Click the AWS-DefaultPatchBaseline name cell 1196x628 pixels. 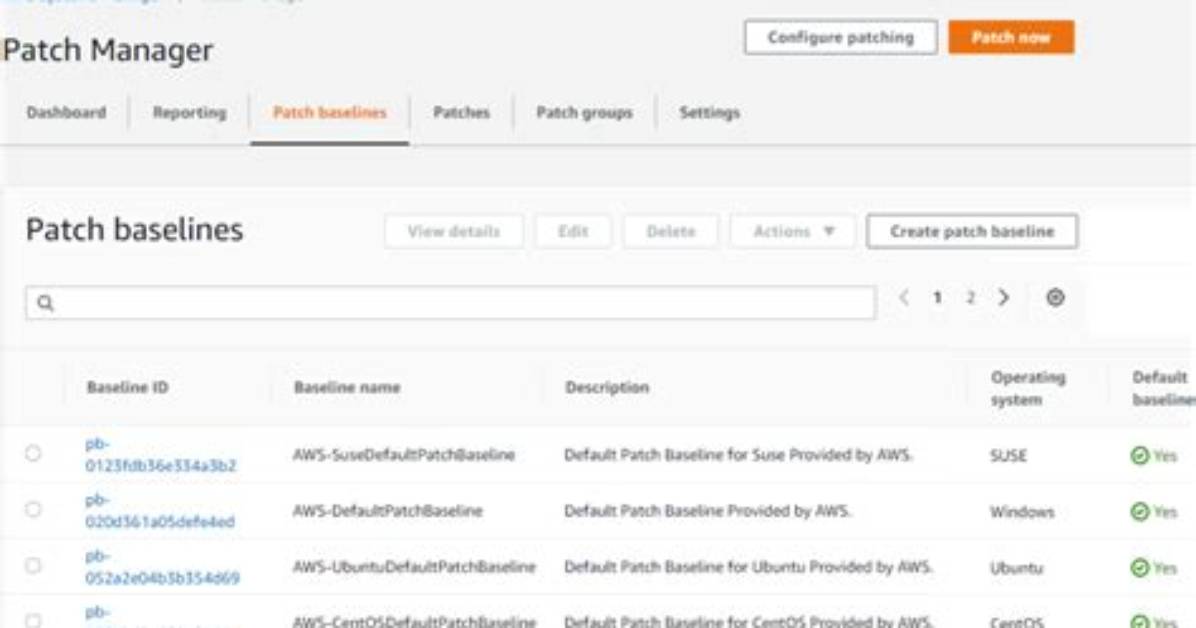click(x=387, y=511)
